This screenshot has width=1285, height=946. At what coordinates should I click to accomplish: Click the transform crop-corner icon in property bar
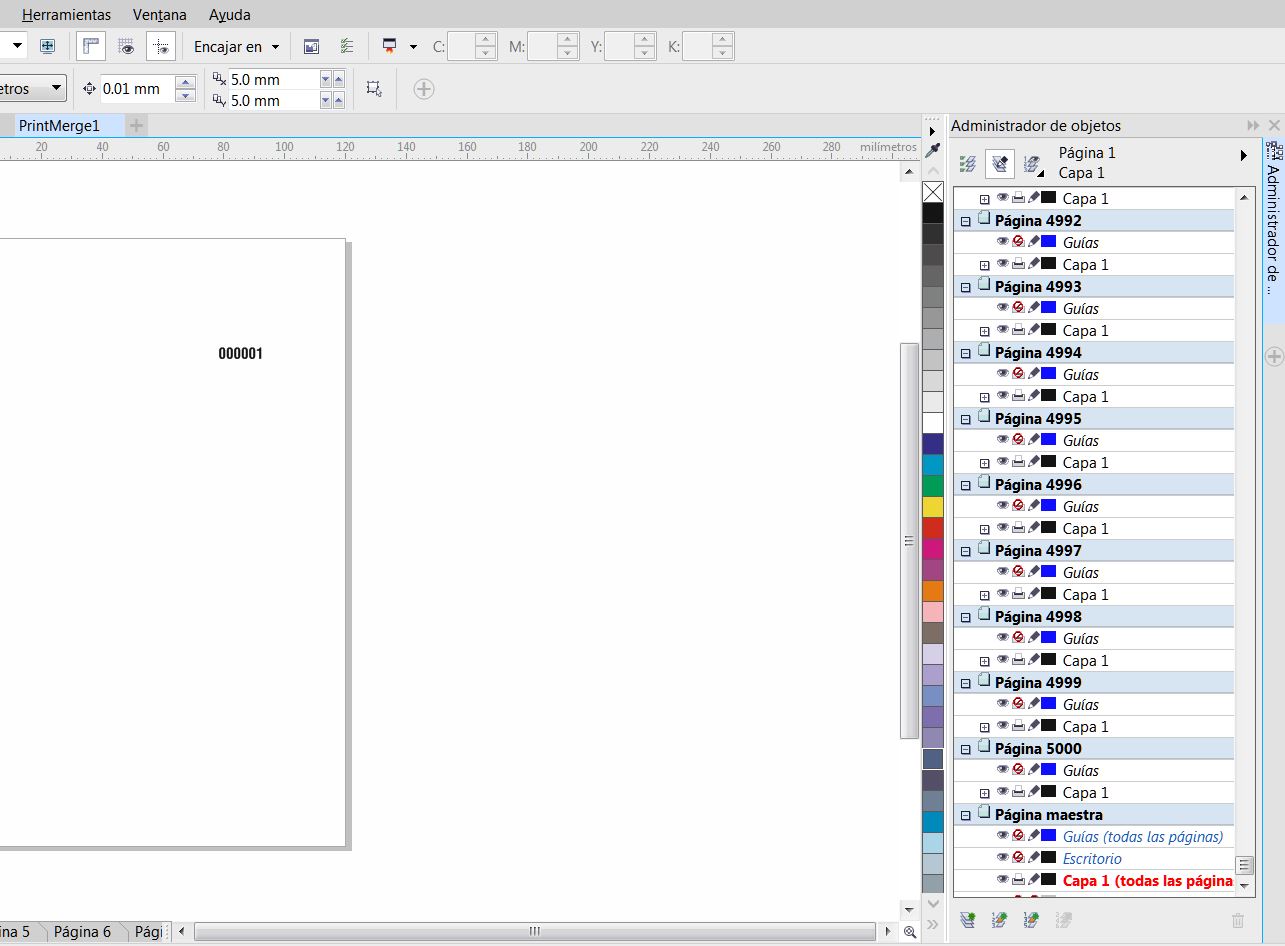(374, 88)
